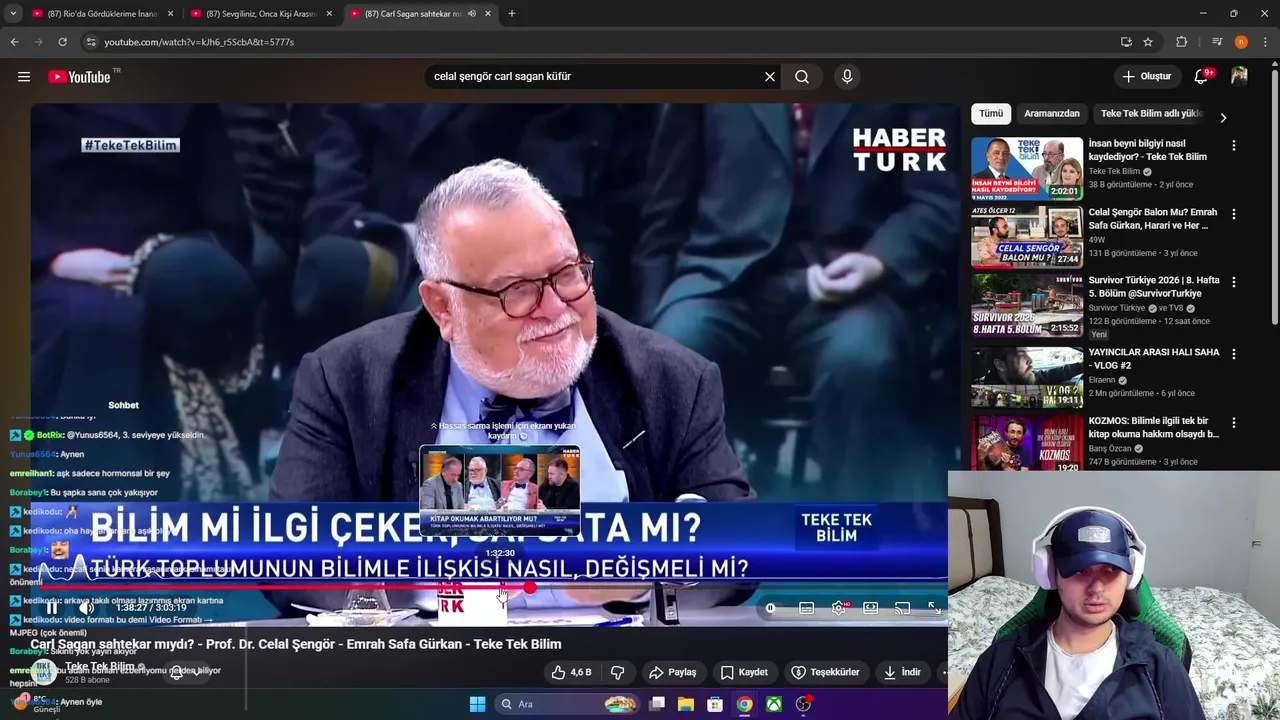This screenshot has width=1280, height=720.
Task: Mute the player volume speaker icon
Action: tap(87, 608)
